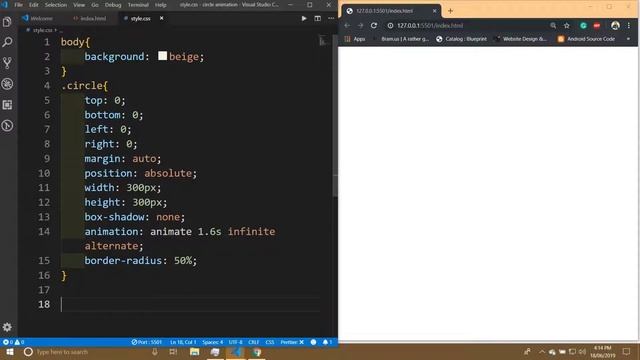Image resolution: width=640 pixels, height=360 pixels.
Task: Change line ending via CRLF status item
Action: pyautogui.click(x=253, y=342)
